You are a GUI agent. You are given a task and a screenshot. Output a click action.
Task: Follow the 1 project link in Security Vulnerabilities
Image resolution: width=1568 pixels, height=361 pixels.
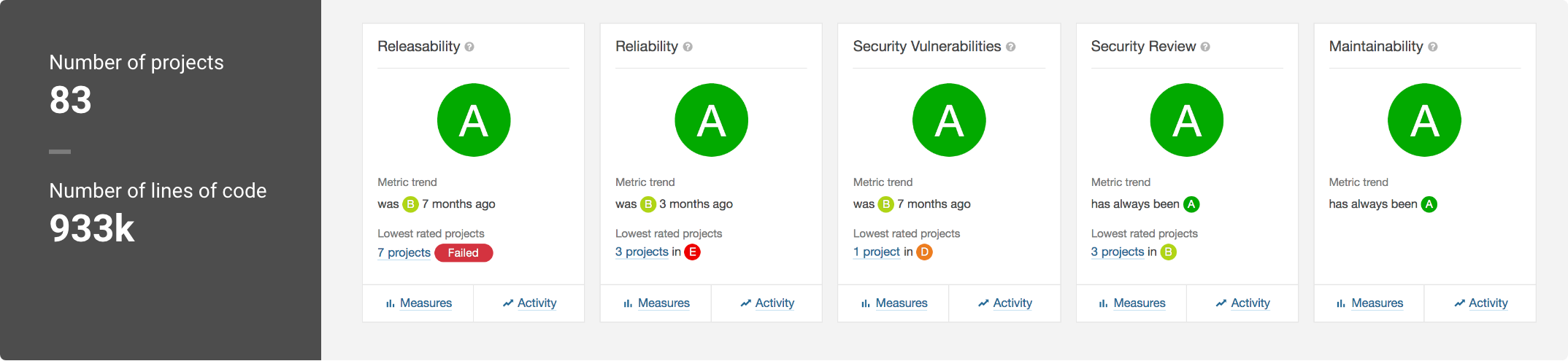click(x=877, y=252)
